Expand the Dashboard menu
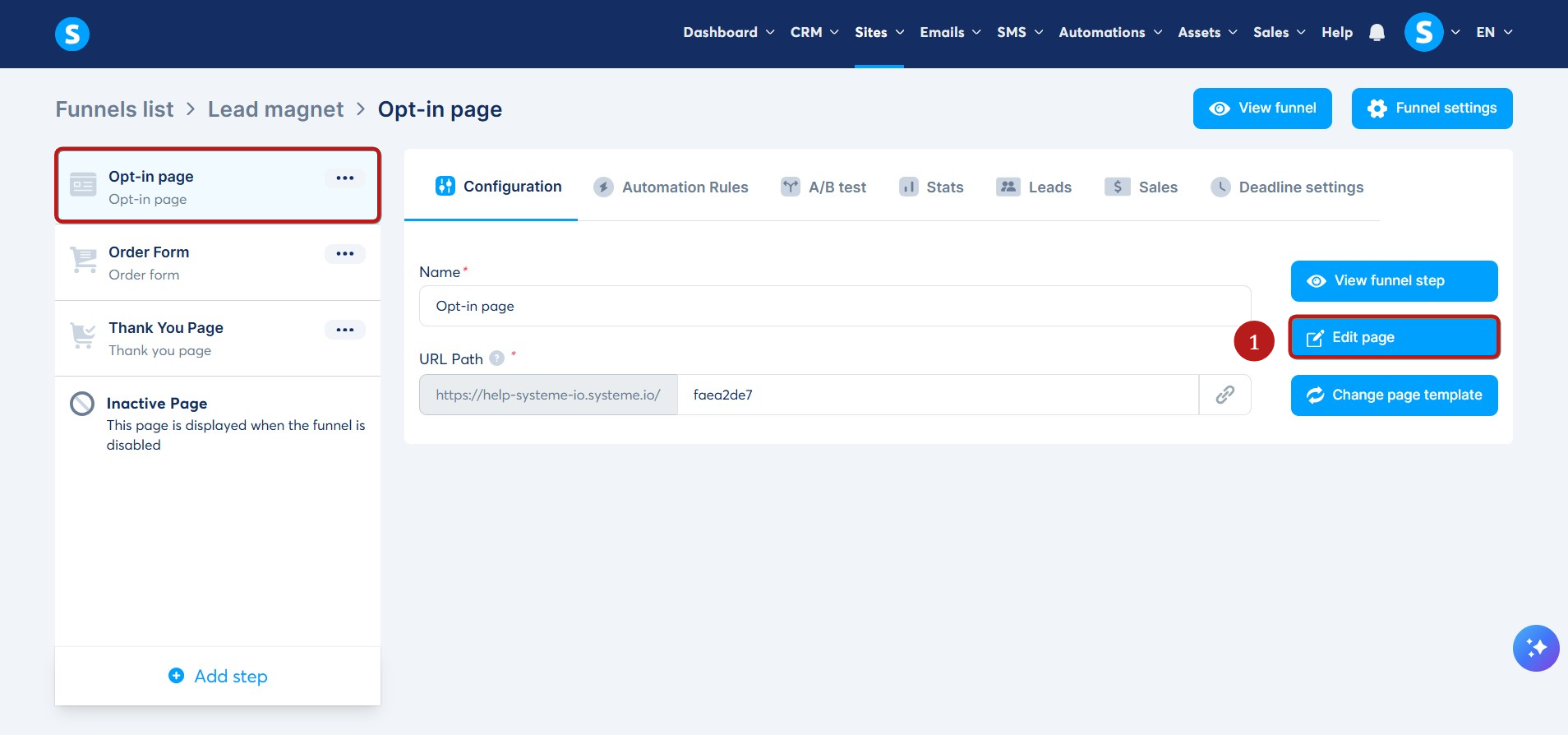Screen dimensions: 1568x735 point(728,32)
